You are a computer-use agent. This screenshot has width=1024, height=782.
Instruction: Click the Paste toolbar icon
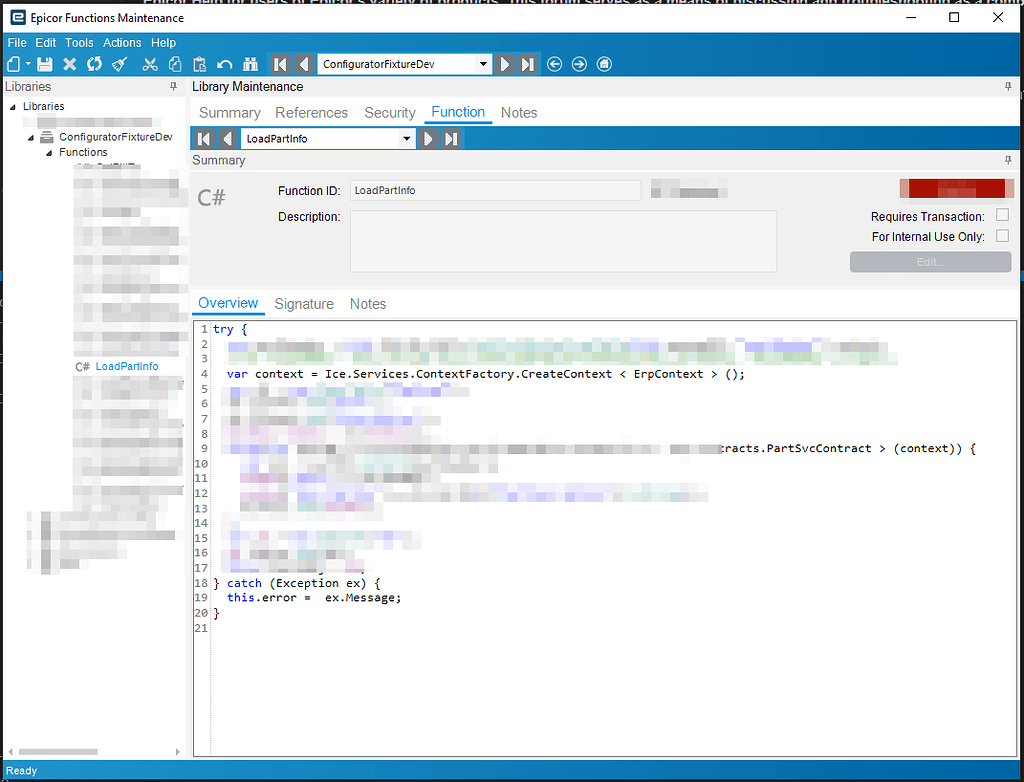199,63
